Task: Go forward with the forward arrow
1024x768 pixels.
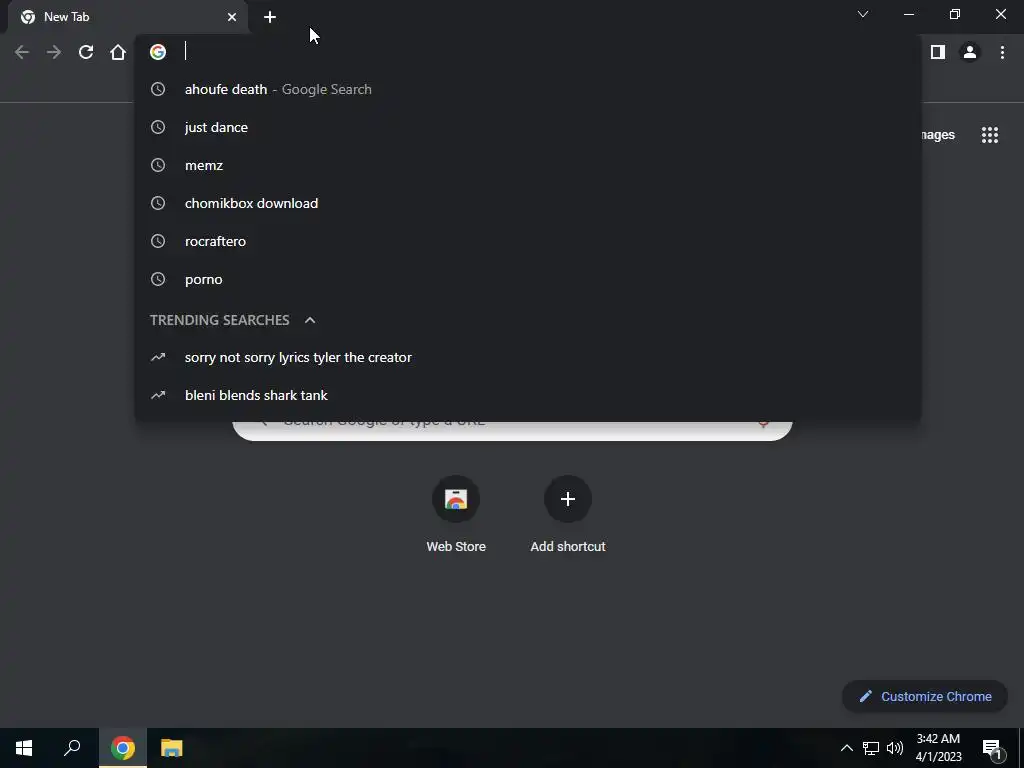Action: pos(54,52)
